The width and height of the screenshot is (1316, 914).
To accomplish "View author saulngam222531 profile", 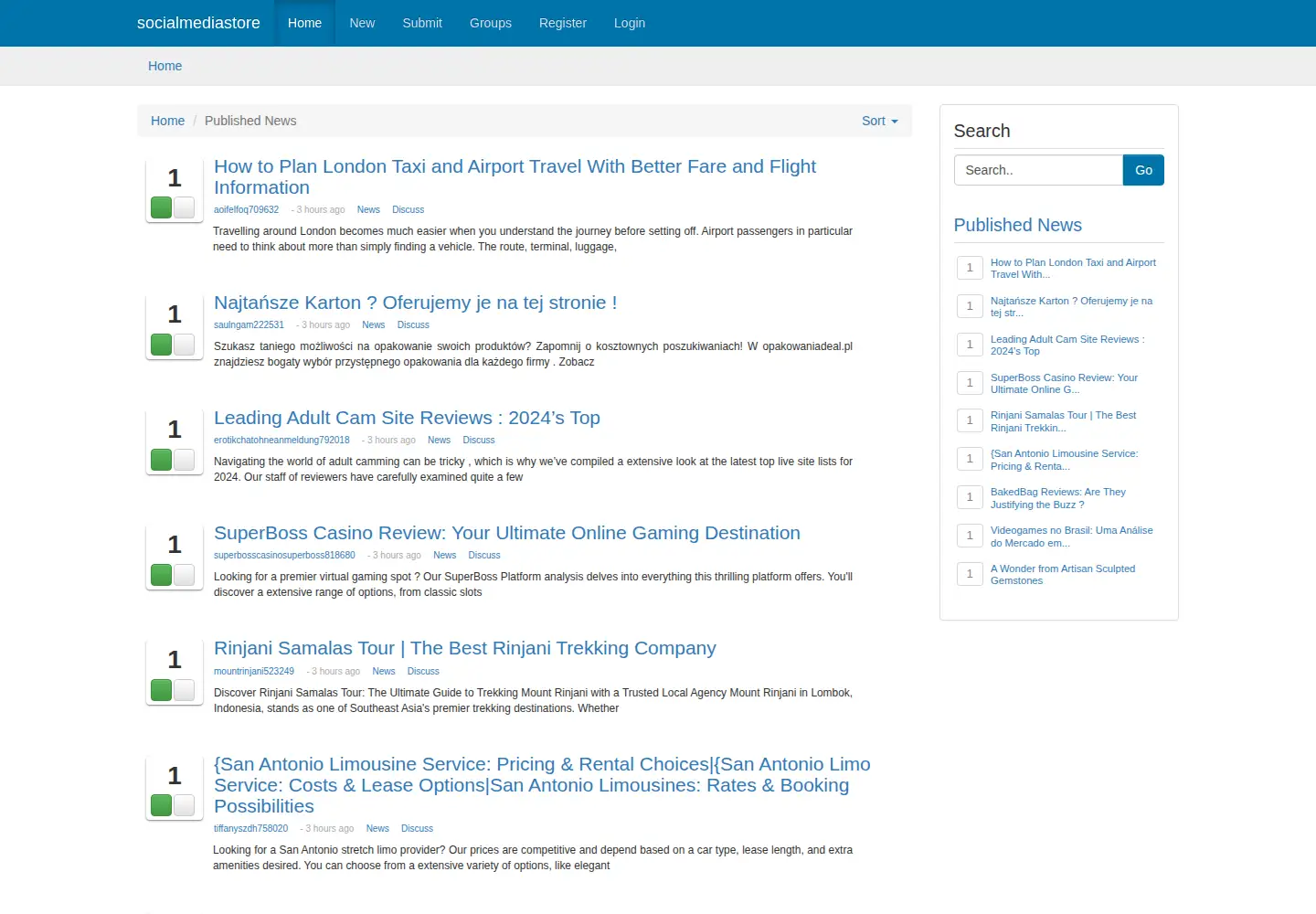I will tap(249, 324).
